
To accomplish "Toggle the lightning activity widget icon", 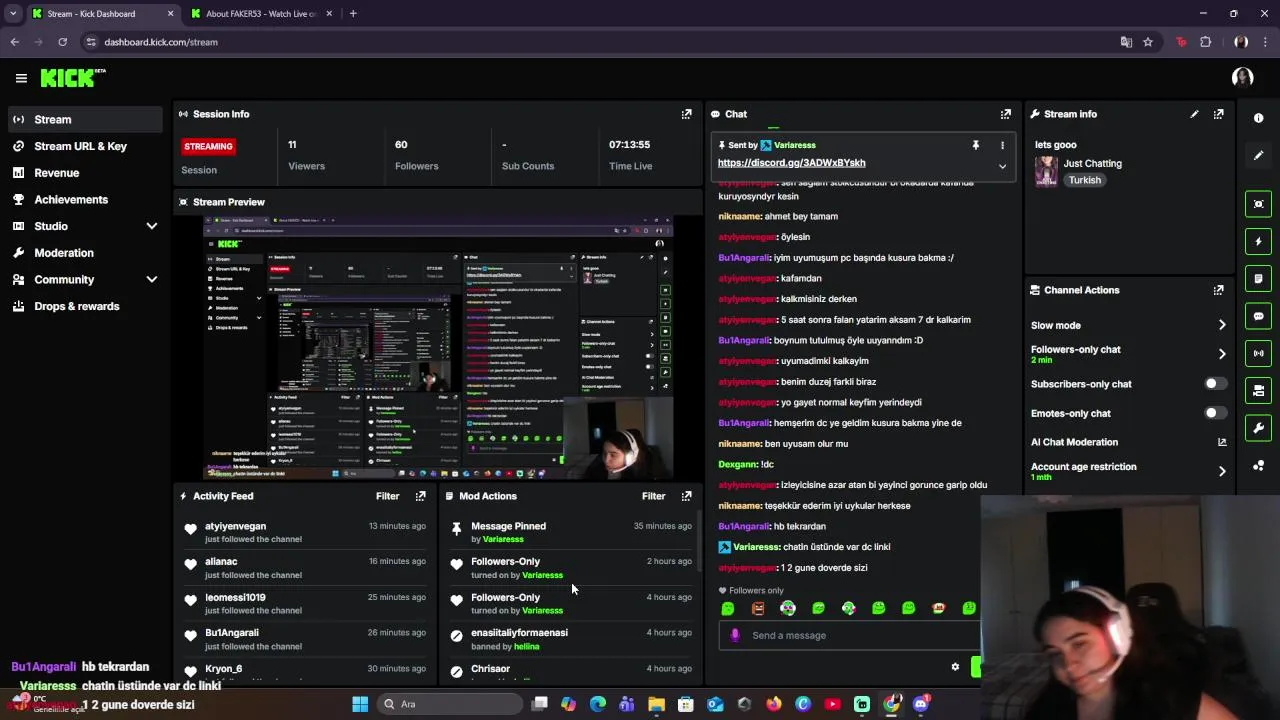I will pos(1259,241).
